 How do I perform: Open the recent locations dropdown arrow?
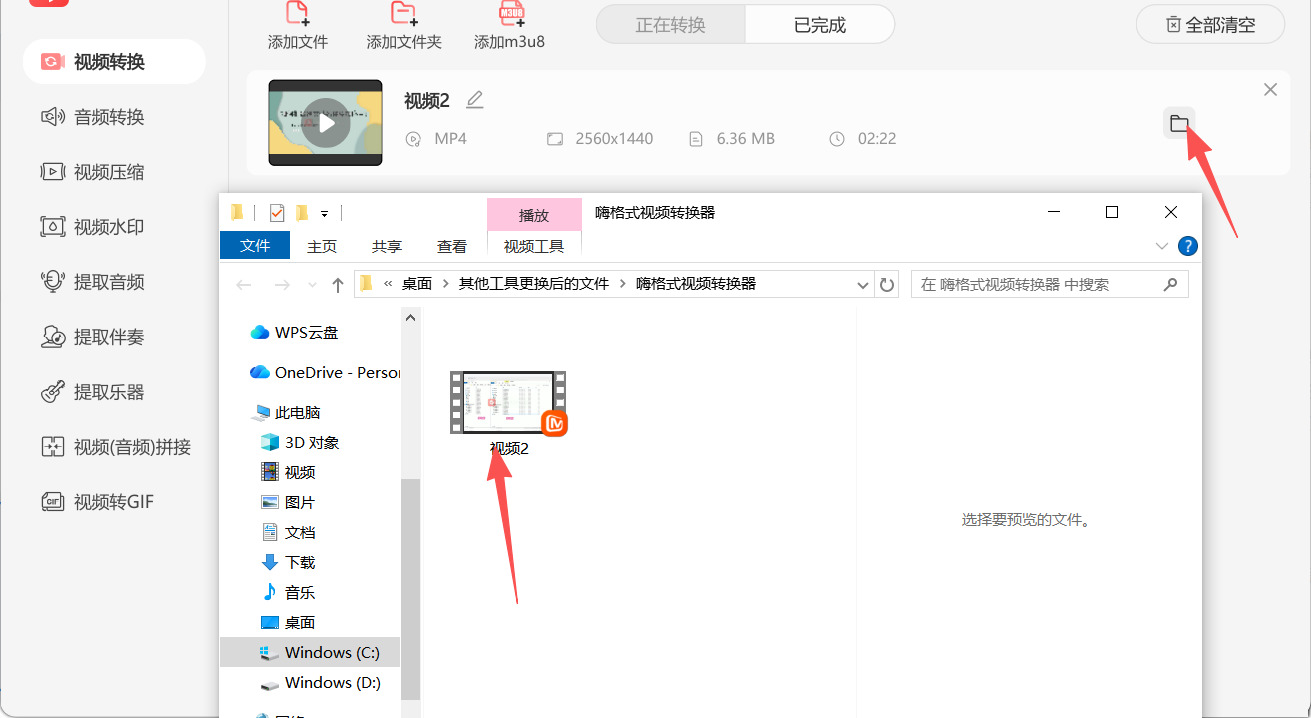(x=311, y=286)
